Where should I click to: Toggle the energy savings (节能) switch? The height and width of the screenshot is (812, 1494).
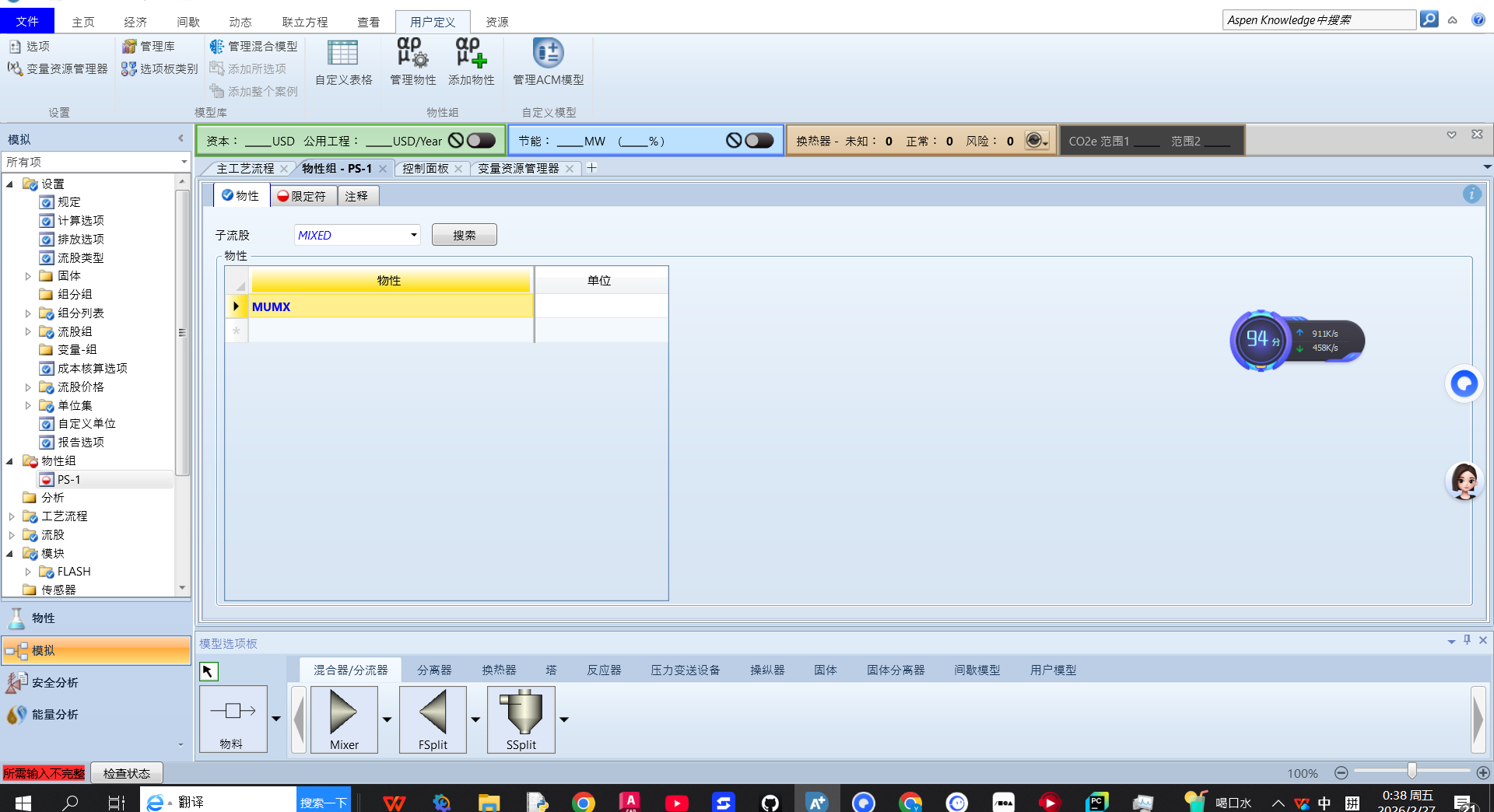(x=759, y=141)
